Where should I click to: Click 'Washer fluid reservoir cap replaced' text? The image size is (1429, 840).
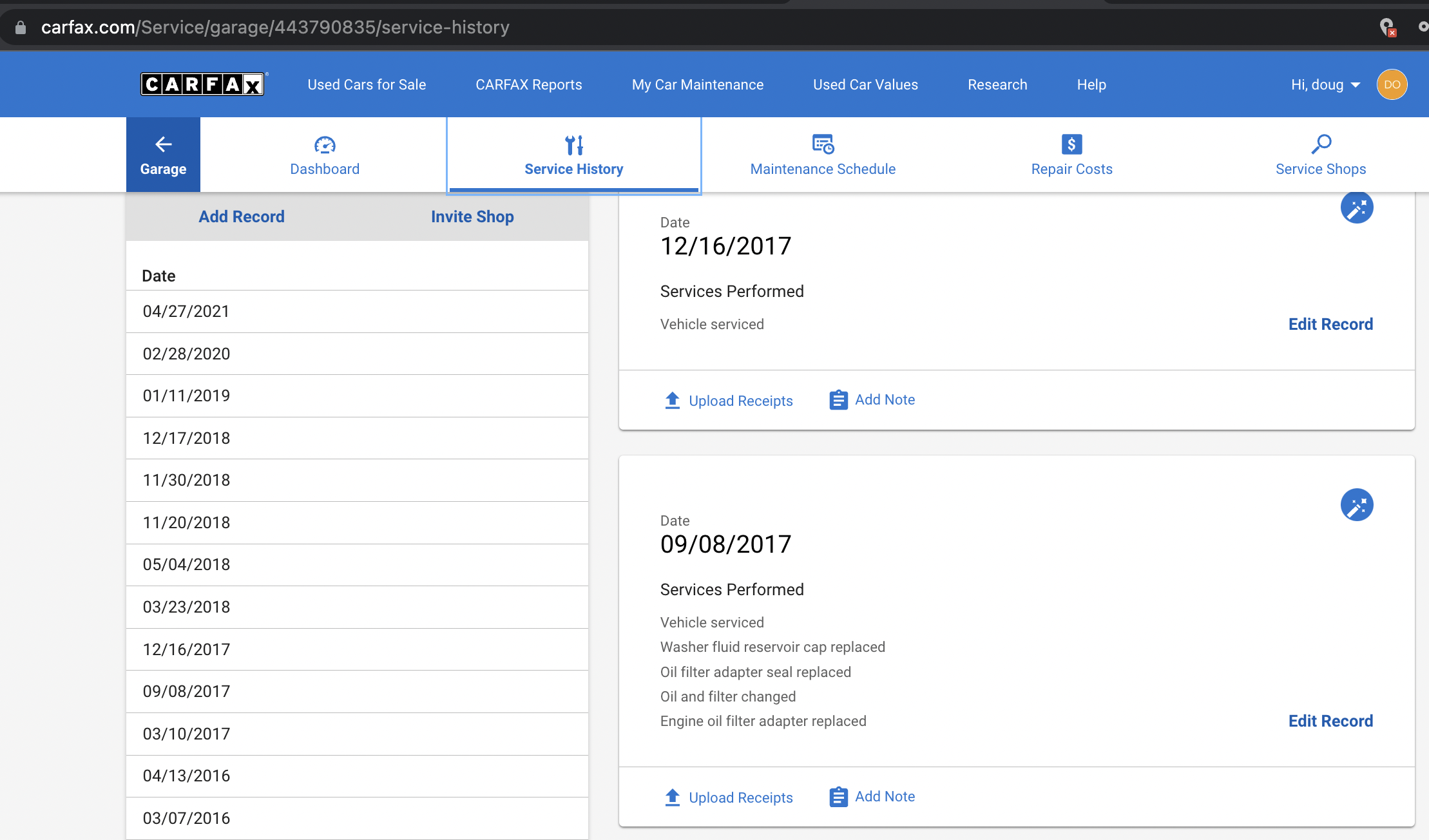tap(772, 647)
